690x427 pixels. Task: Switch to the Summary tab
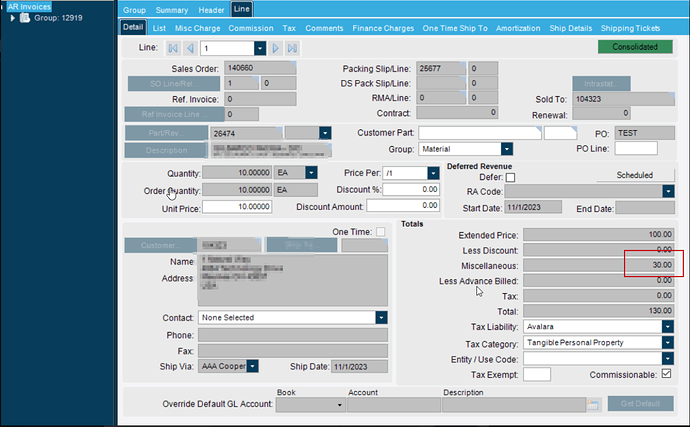[x=172, y=10]
